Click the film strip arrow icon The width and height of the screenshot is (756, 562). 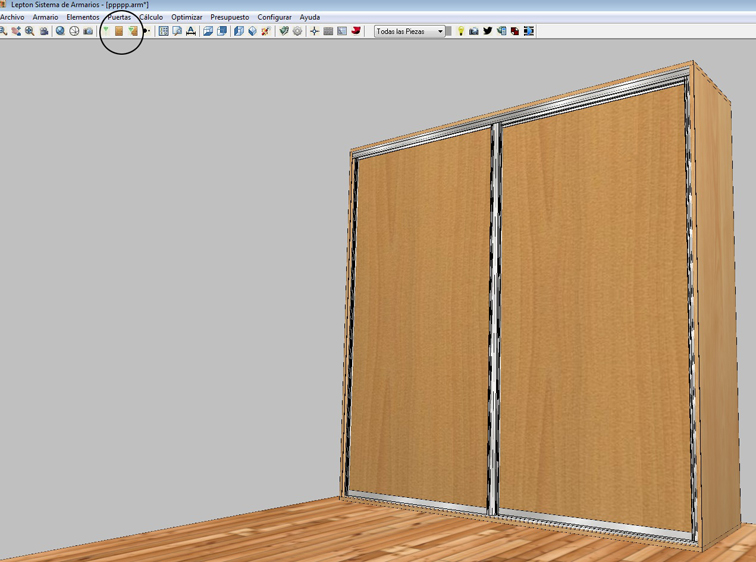[x=529, y=31]
